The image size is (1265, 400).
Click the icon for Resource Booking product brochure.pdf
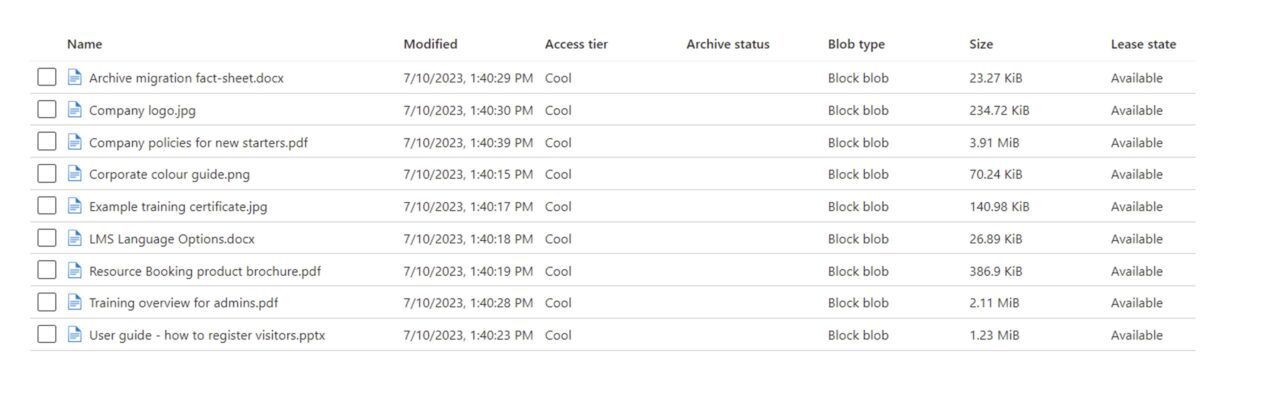(74, 270)
